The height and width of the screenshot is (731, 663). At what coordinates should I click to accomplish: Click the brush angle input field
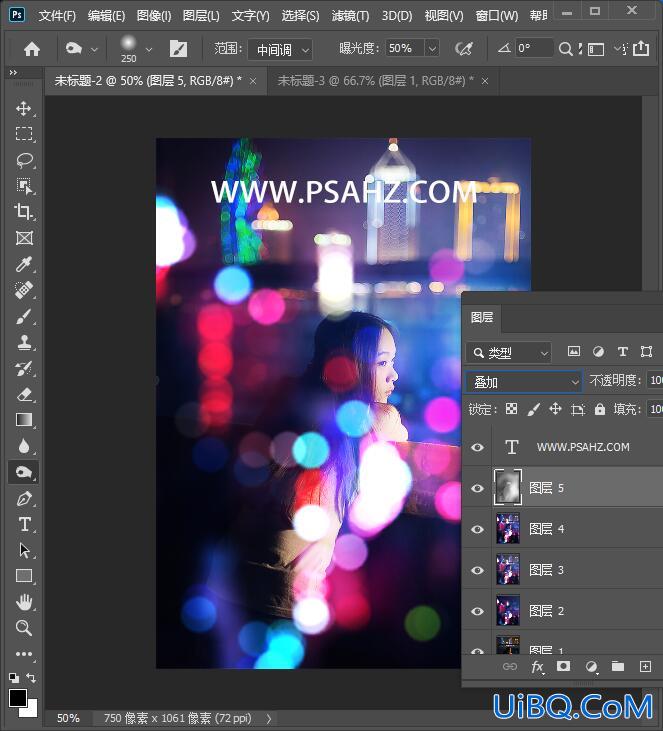(x=533, y=48)
